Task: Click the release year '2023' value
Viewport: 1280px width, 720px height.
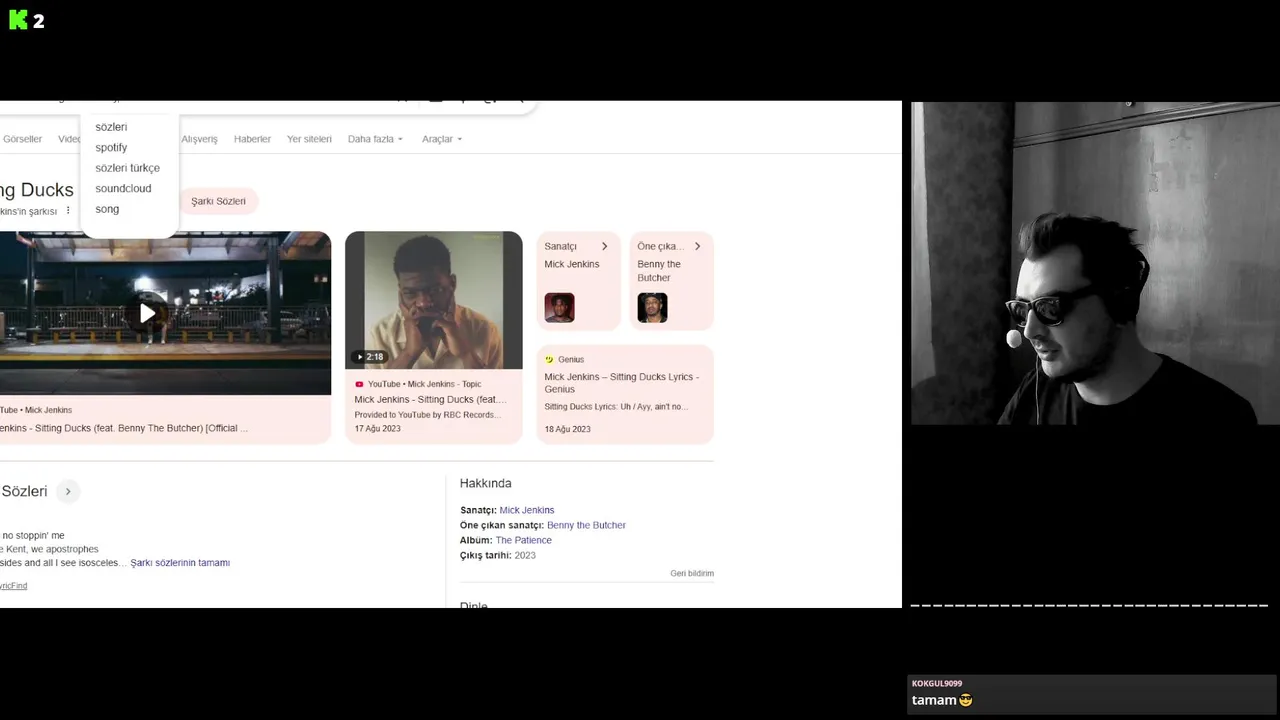Action: click(525, 555)
